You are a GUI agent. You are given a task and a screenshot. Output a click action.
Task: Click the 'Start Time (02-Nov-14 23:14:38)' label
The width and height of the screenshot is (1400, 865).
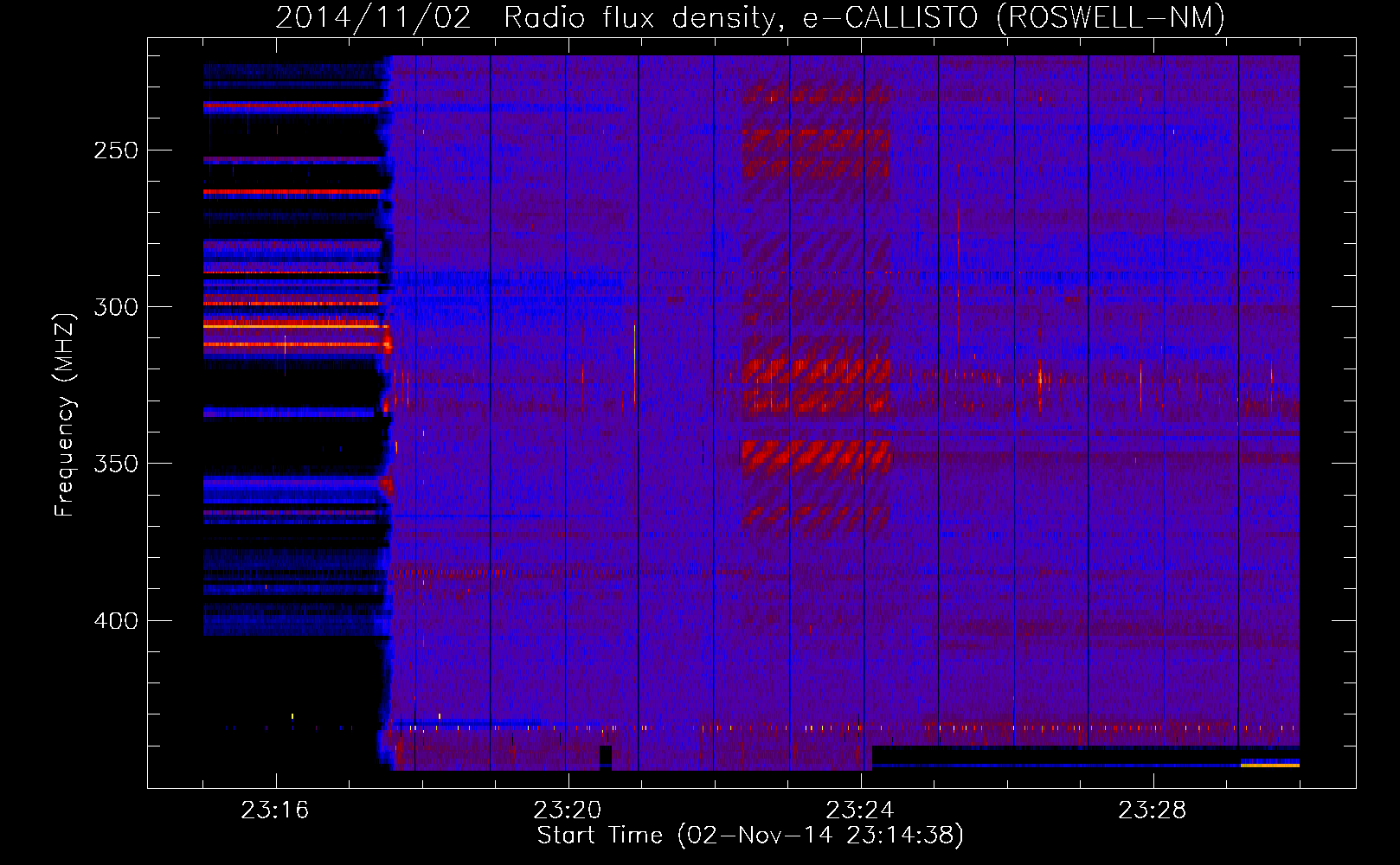pos(750,836)
